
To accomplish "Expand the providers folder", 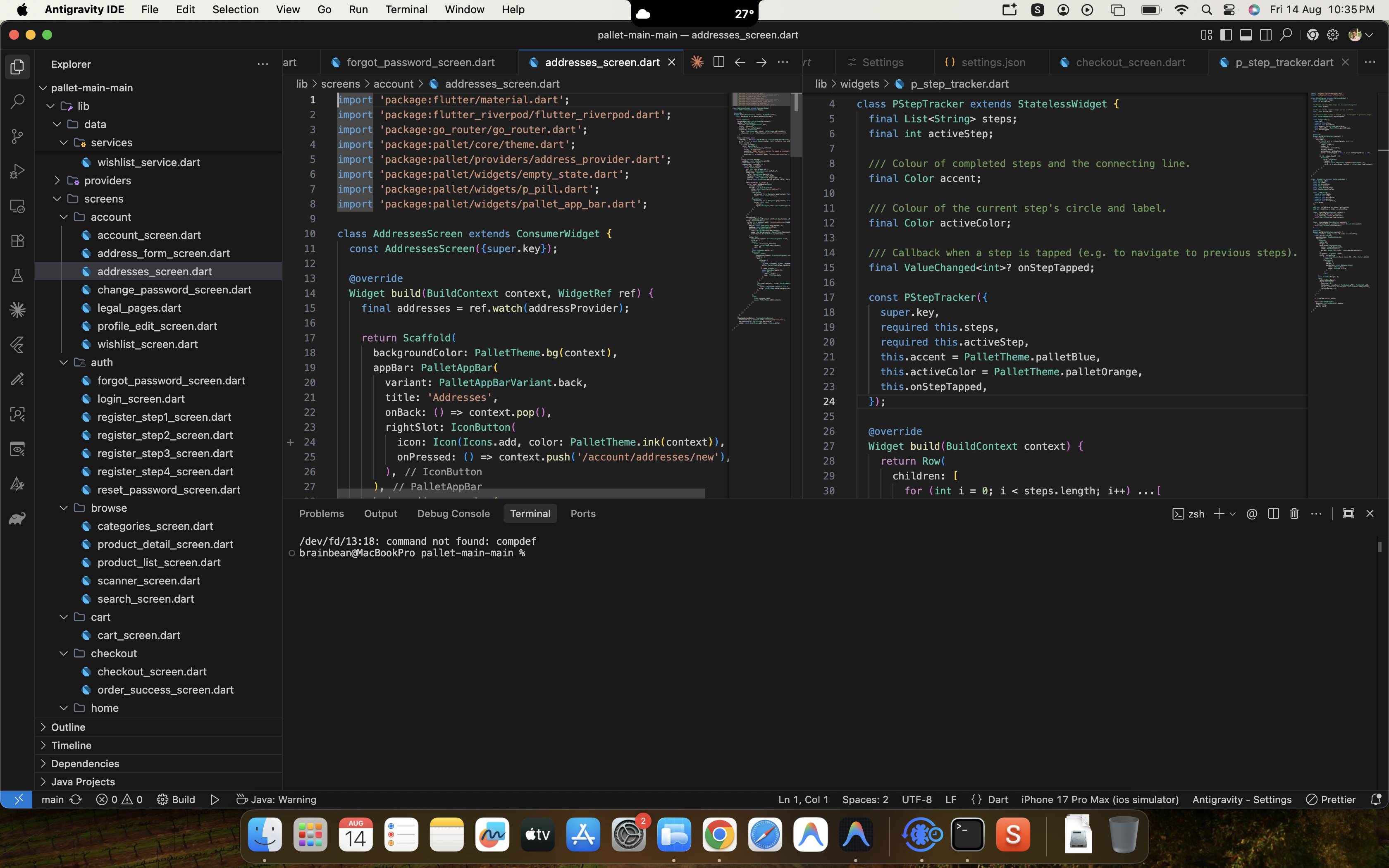I will (107, 180).
